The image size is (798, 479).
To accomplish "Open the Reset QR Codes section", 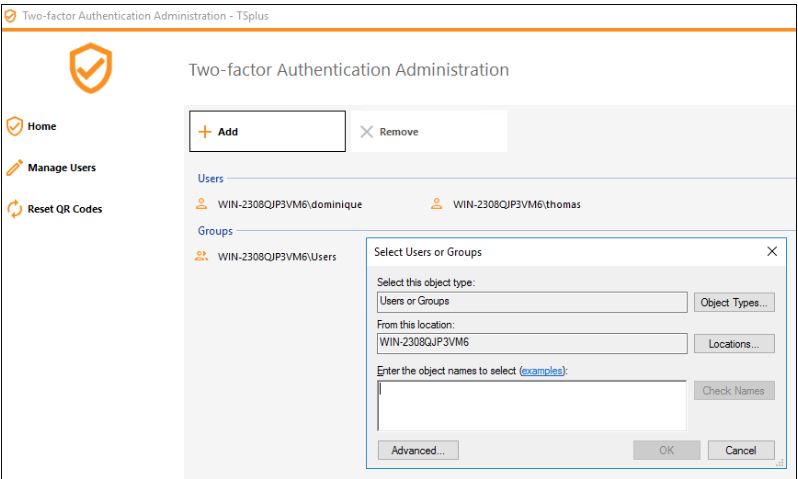I will (65, 209).
